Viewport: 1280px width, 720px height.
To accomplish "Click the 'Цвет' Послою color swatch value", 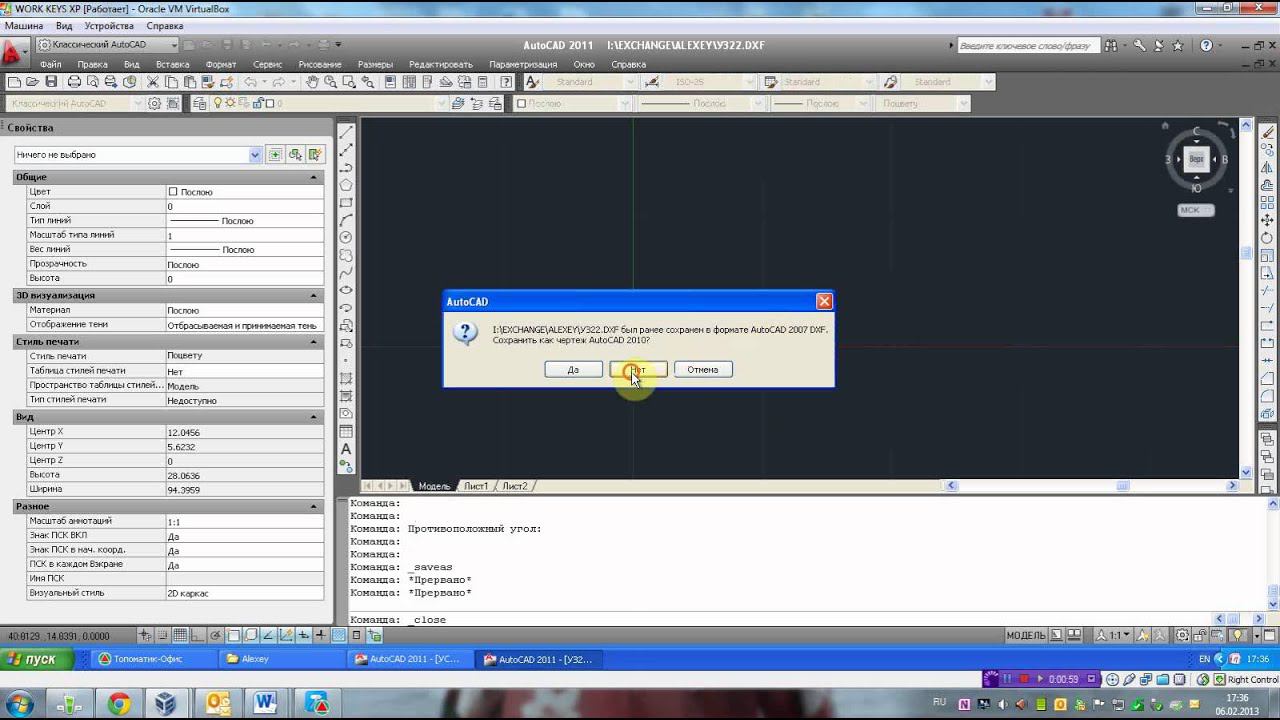I will click(x=173, y=191).
